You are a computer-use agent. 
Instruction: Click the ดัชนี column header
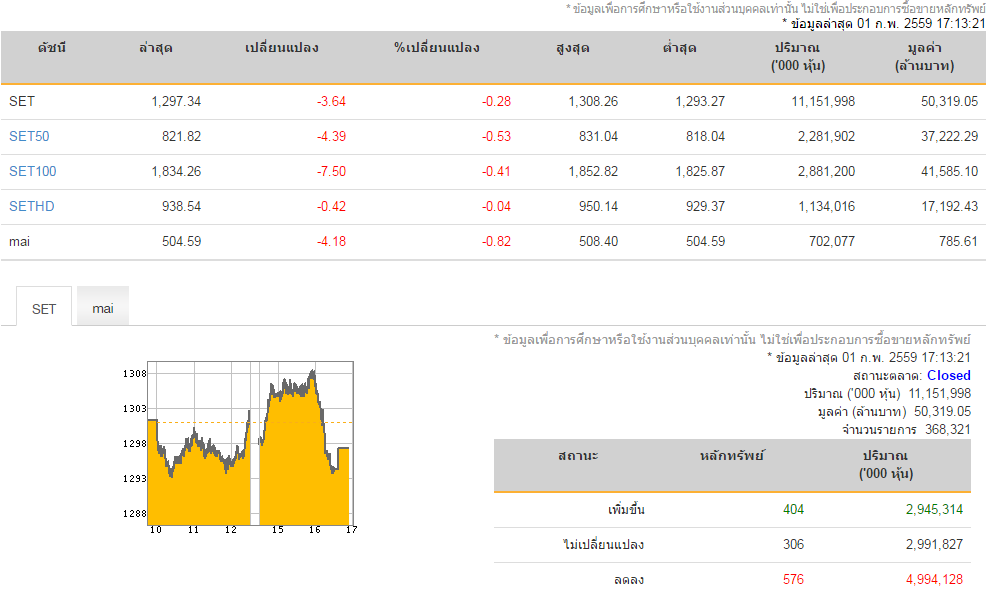coord(52,48)
